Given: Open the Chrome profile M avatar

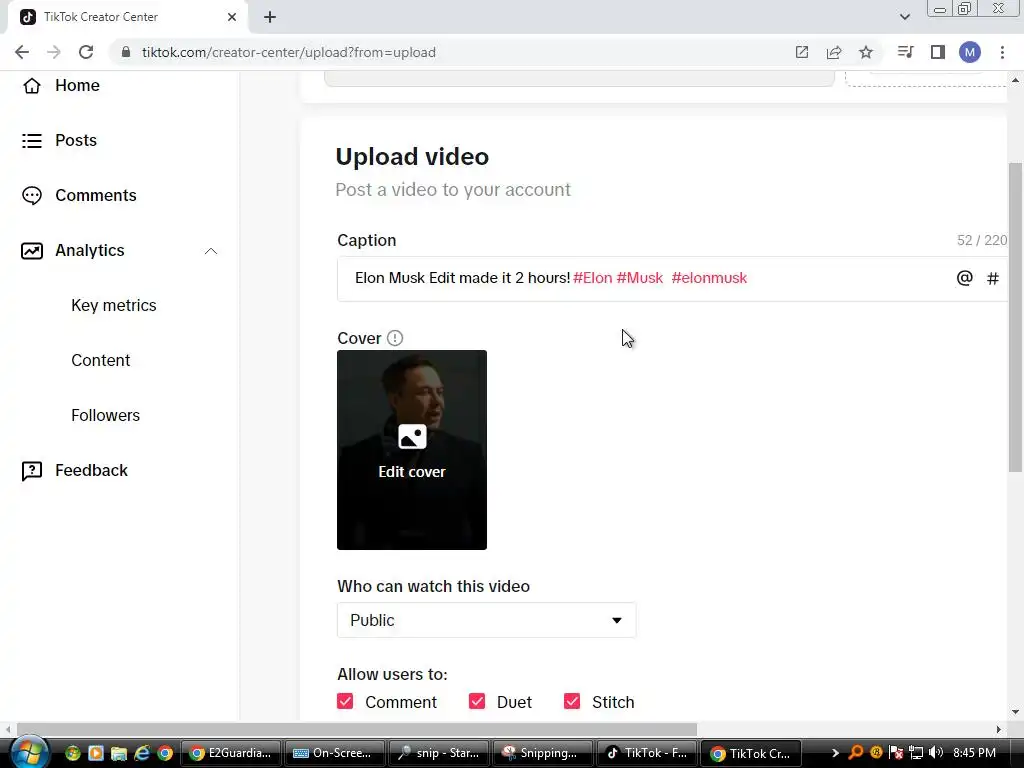Looking at the screenshot, I should click(970, 52).
